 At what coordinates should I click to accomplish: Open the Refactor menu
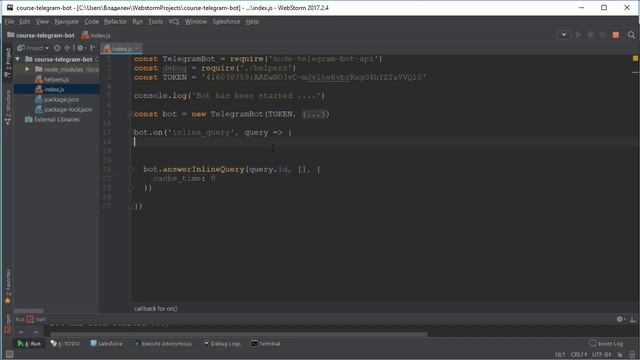tap(116, 22)
